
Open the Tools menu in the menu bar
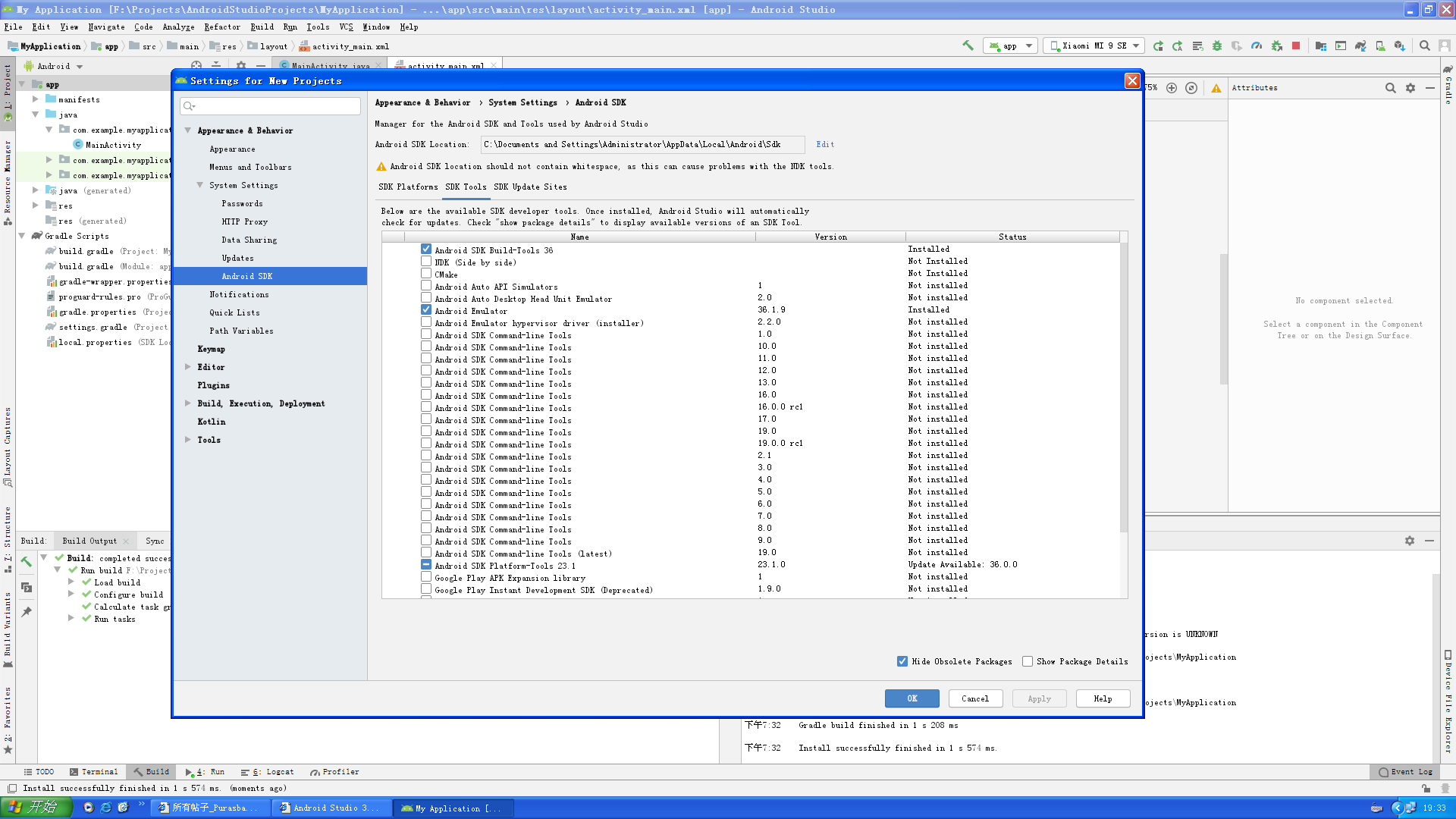(x=318, y=27)
